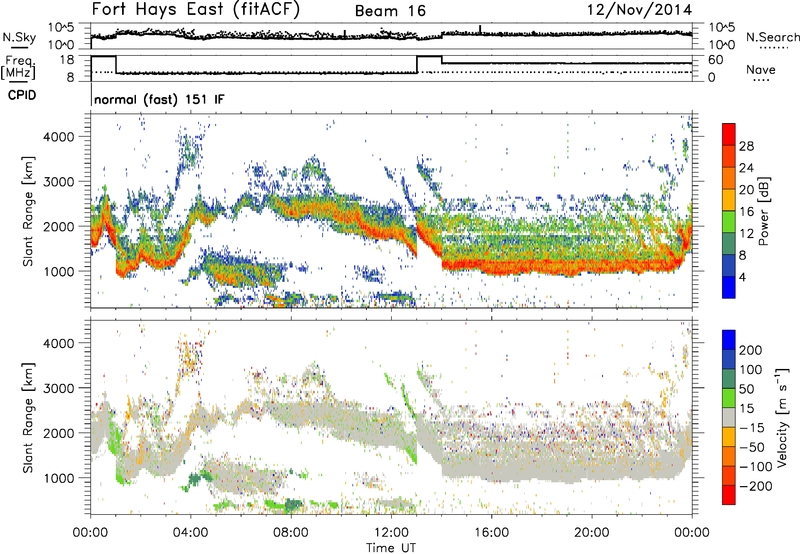
Task: Click the power panel 'Slant Range [km]' label
Action: pyautogui.click(x=28, y=211)
